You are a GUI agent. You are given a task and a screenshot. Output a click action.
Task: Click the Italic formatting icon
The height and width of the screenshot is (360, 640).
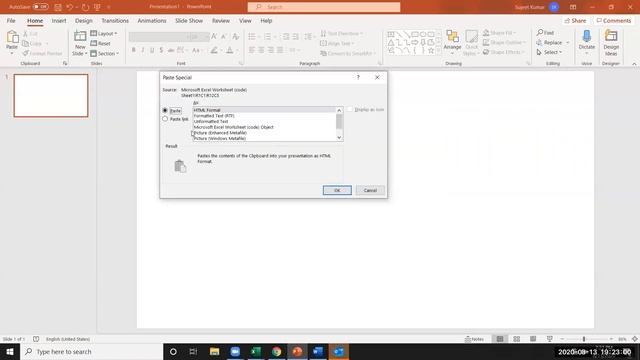142,50
